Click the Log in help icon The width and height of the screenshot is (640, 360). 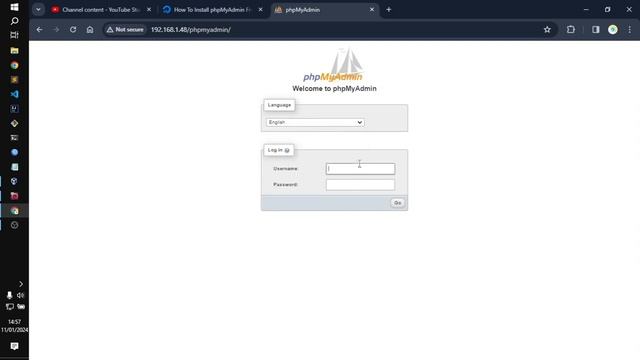pyautogui.click(x=287, y=150)
